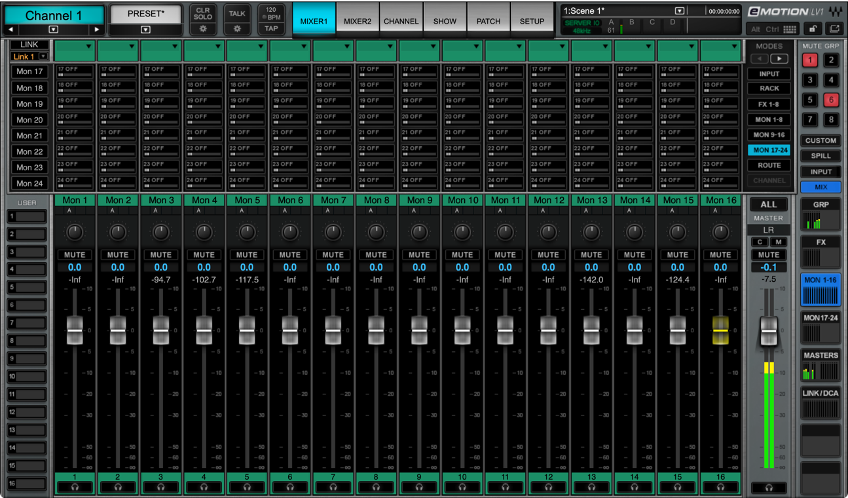Cue Mon 16 with its headphone icon
The width and height of the screenshot is (848, 498).
point(720,487)
